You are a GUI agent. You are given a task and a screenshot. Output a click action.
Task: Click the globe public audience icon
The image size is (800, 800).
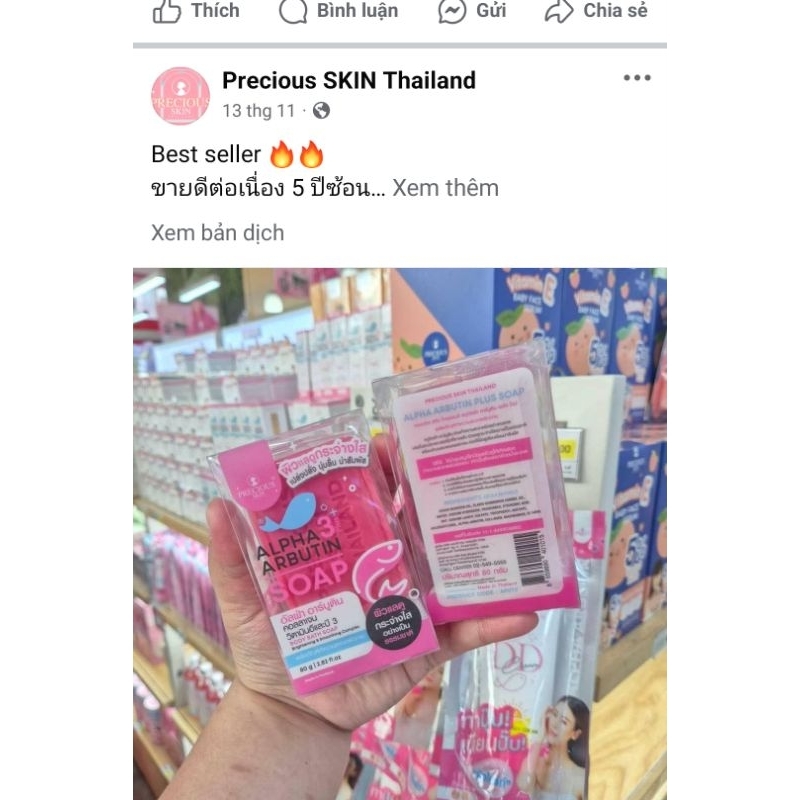click(x=321, y=111)
